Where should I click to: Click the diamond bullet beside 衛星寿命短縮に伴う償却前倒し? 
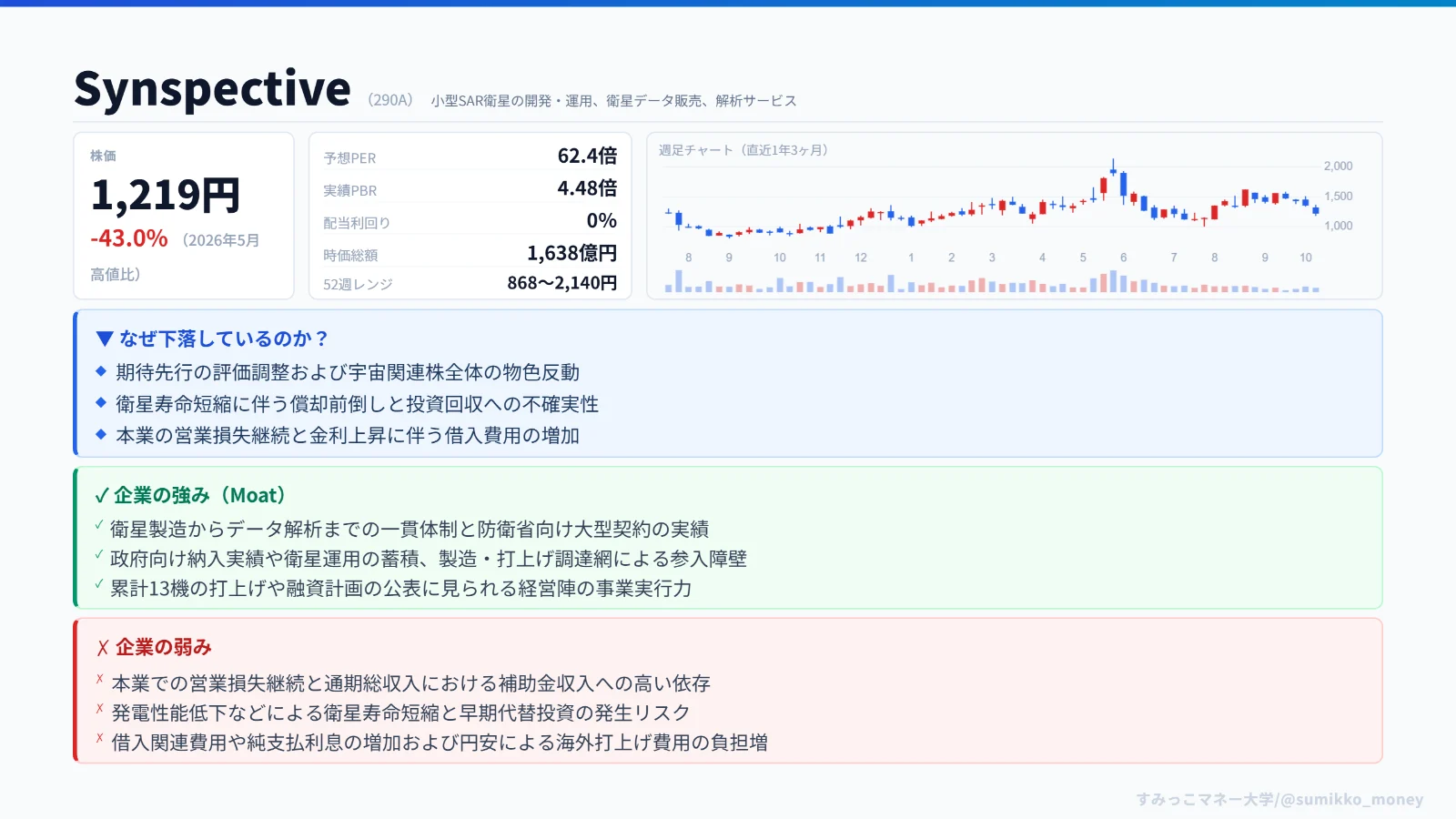click(x=101, y=402)
